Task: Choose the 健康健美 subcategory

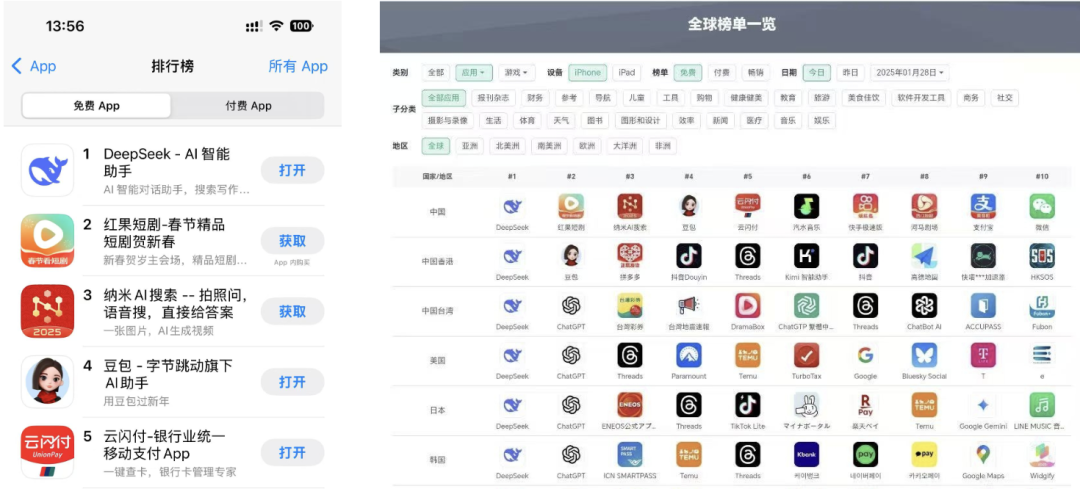Action: tap(745, 98)
